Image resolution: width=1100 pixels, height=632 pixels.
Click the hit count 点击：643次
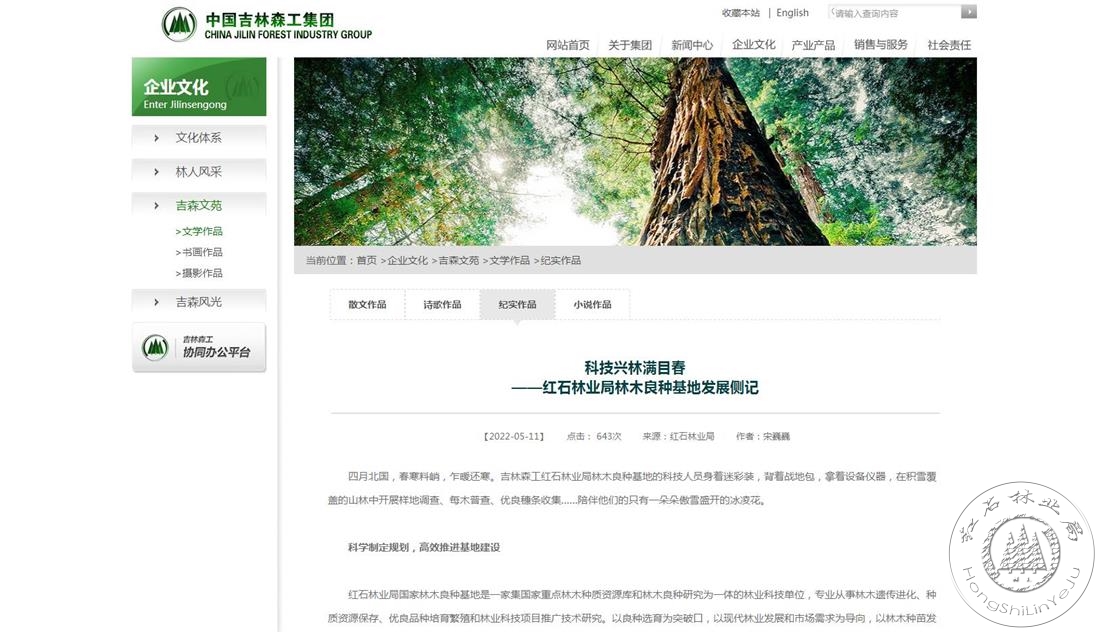click(593, 436)
